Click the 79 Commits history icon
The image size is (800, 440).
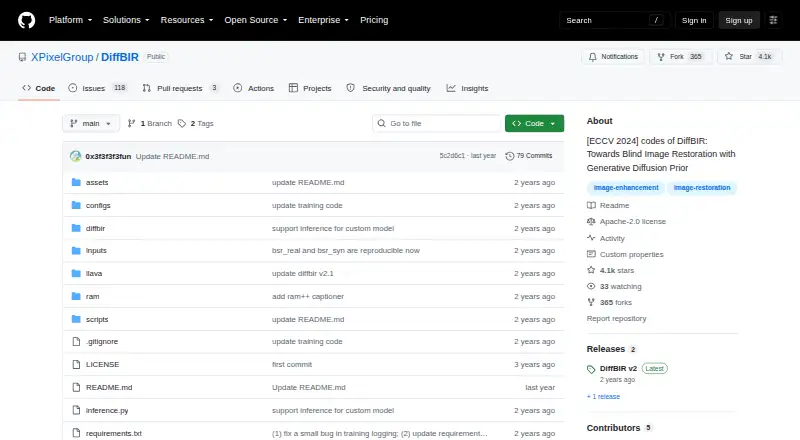tap(509, 156)
